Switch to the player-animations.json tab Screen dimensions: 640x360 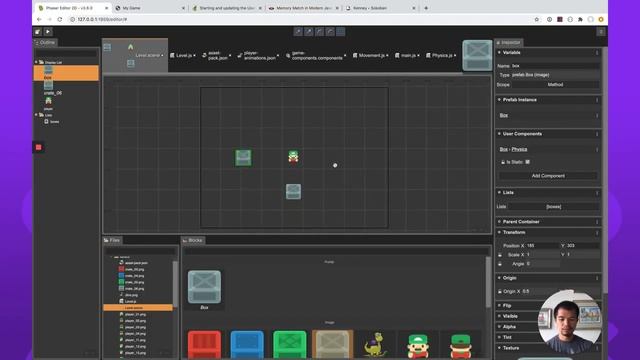coord(258,56)
